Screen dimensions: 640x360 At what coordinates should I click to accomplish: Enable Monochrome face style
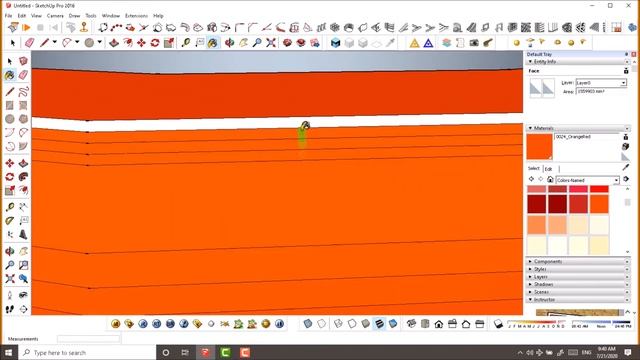(x=393, y=324)
